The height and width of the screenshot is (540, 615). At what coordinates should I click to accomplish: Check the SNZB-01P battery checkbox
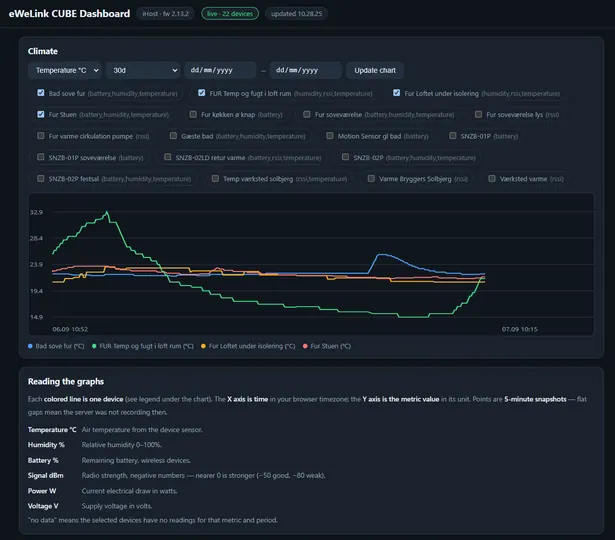coord(453,136)
